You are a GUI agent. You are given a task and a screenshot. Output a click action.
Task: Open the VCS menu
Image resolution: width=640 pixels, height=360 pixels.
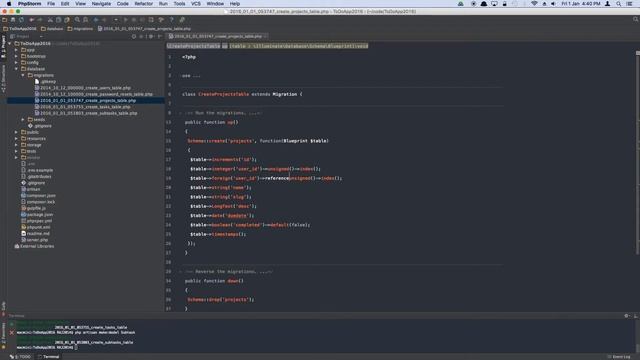(196, 4)
